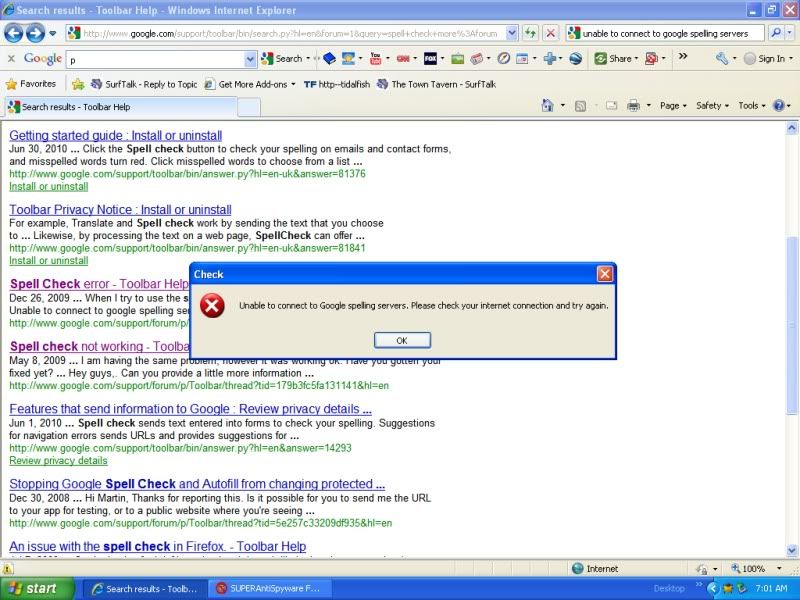Expand the Get More Add-ons dropdown
The height and width of the screenshot is (600, 800).
pyautogui.click(x=293, y=85)
